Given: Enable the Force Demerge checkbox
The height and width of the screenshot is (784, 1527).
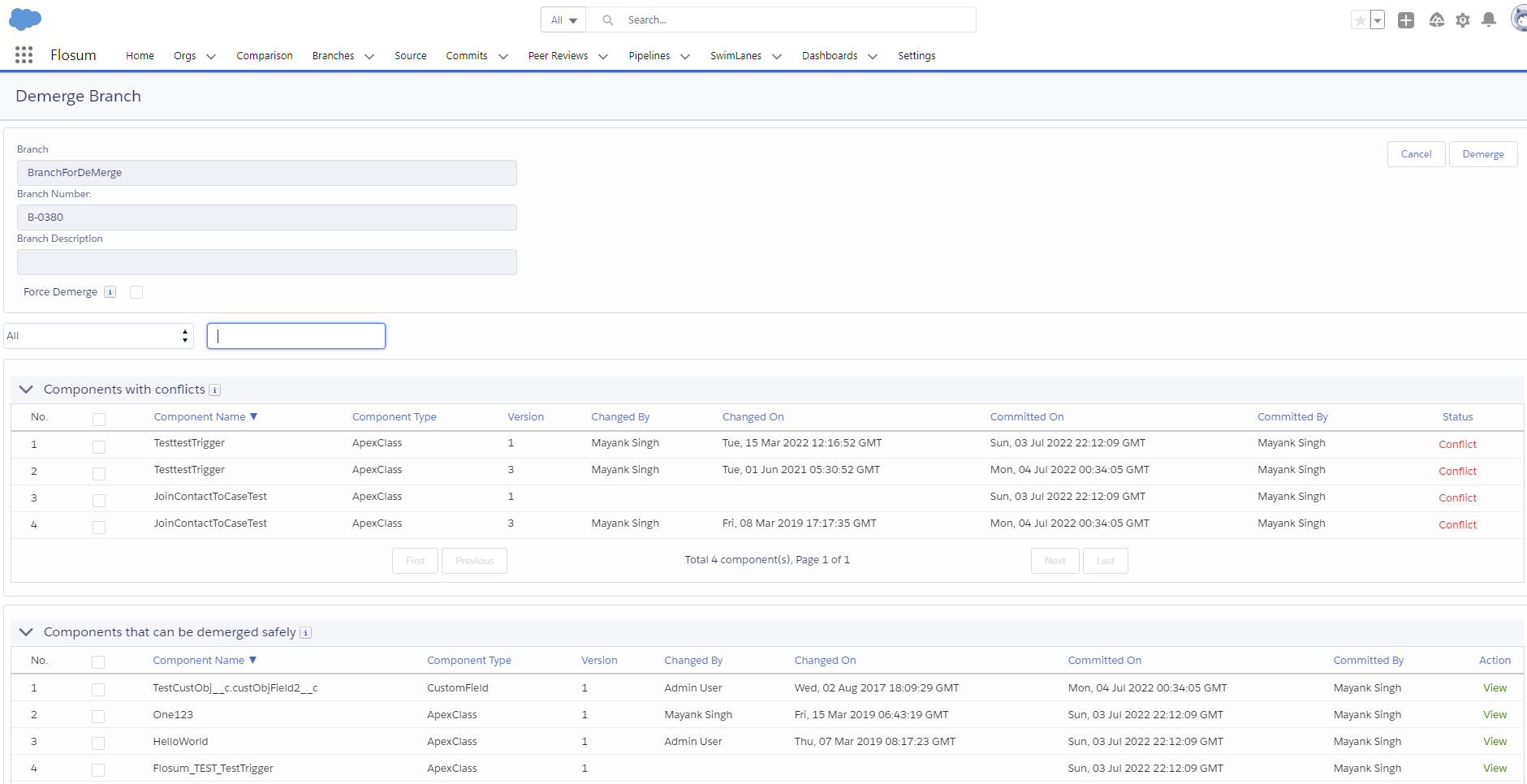Looking at the screenshot, I should [136, 292].
